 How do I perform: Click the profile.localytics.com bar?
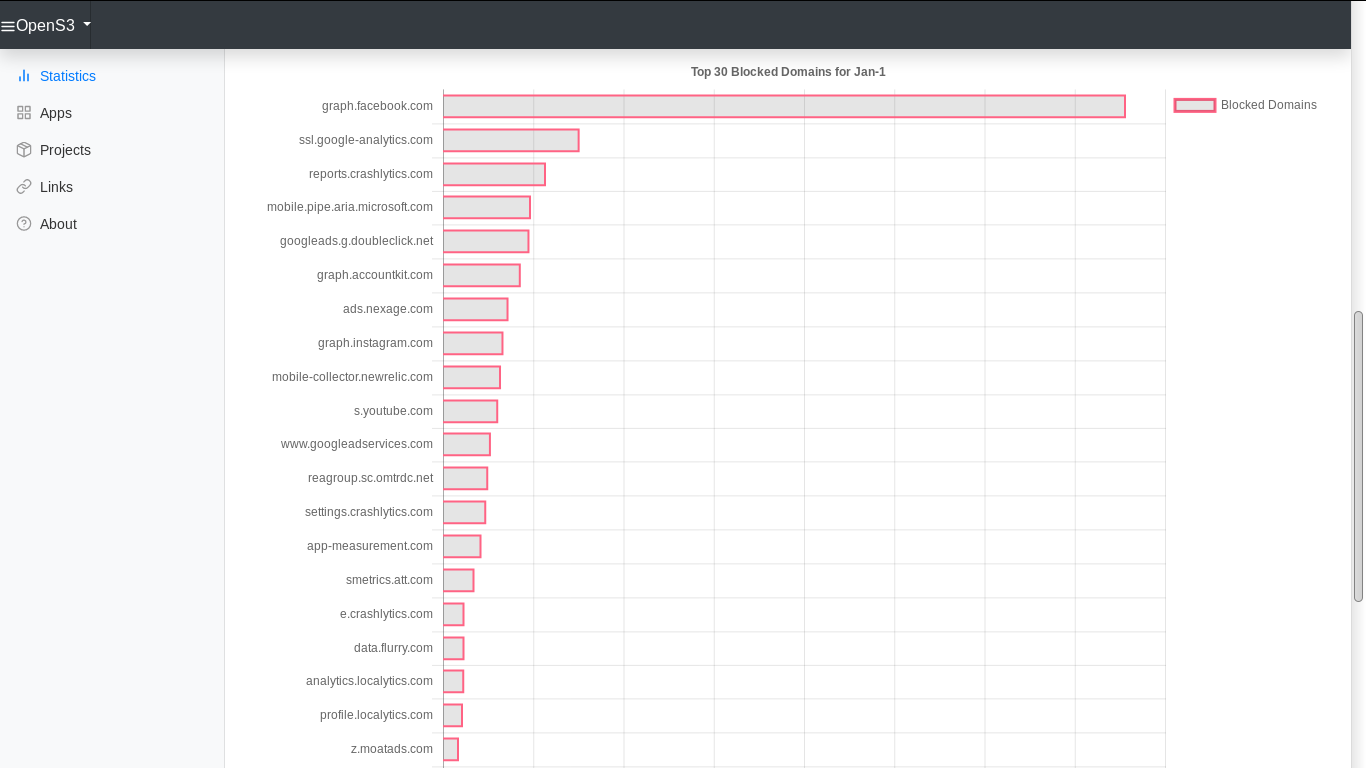point(453,715)
